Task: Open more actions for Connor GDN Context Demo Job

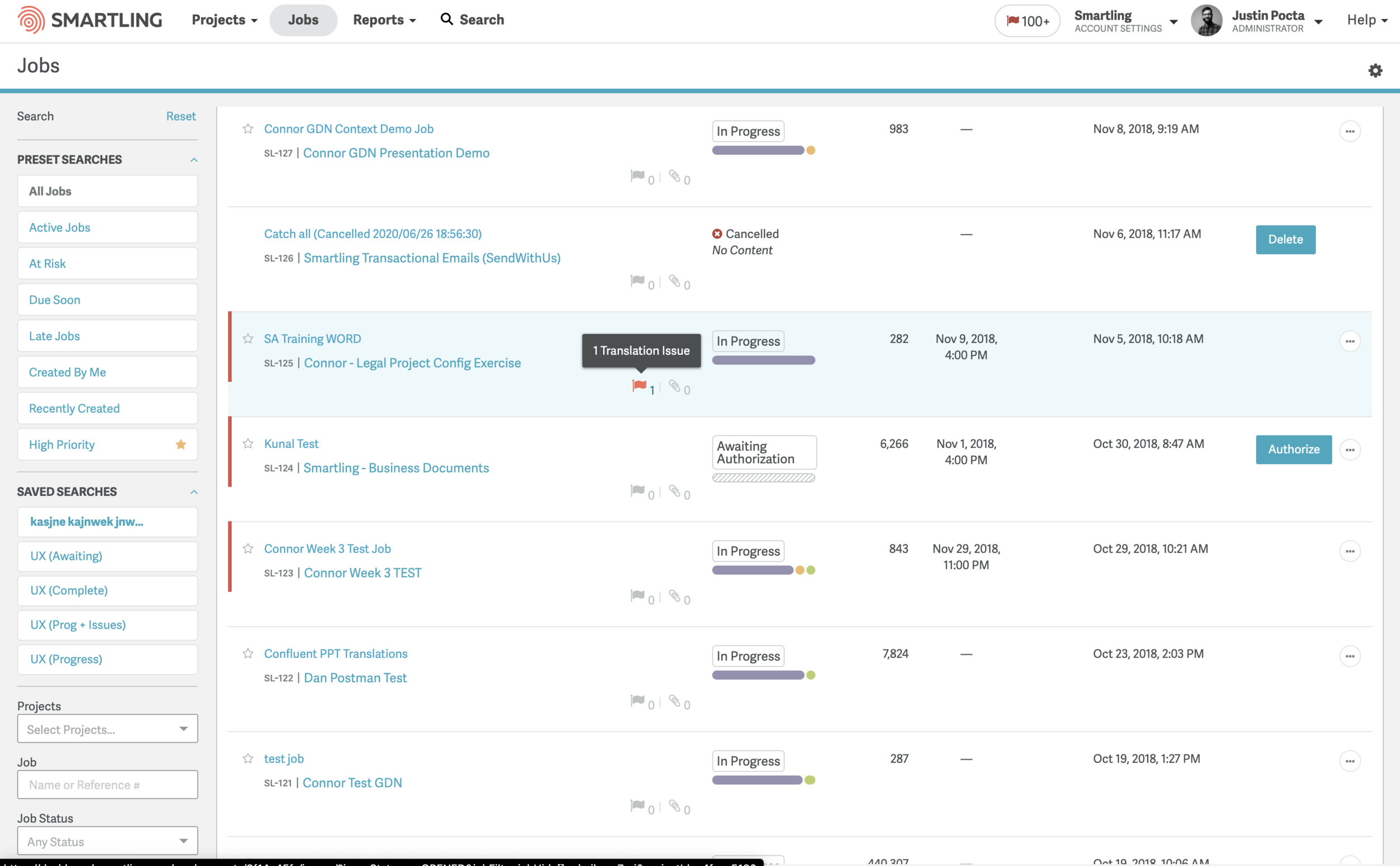Action: coord(1350,131)
